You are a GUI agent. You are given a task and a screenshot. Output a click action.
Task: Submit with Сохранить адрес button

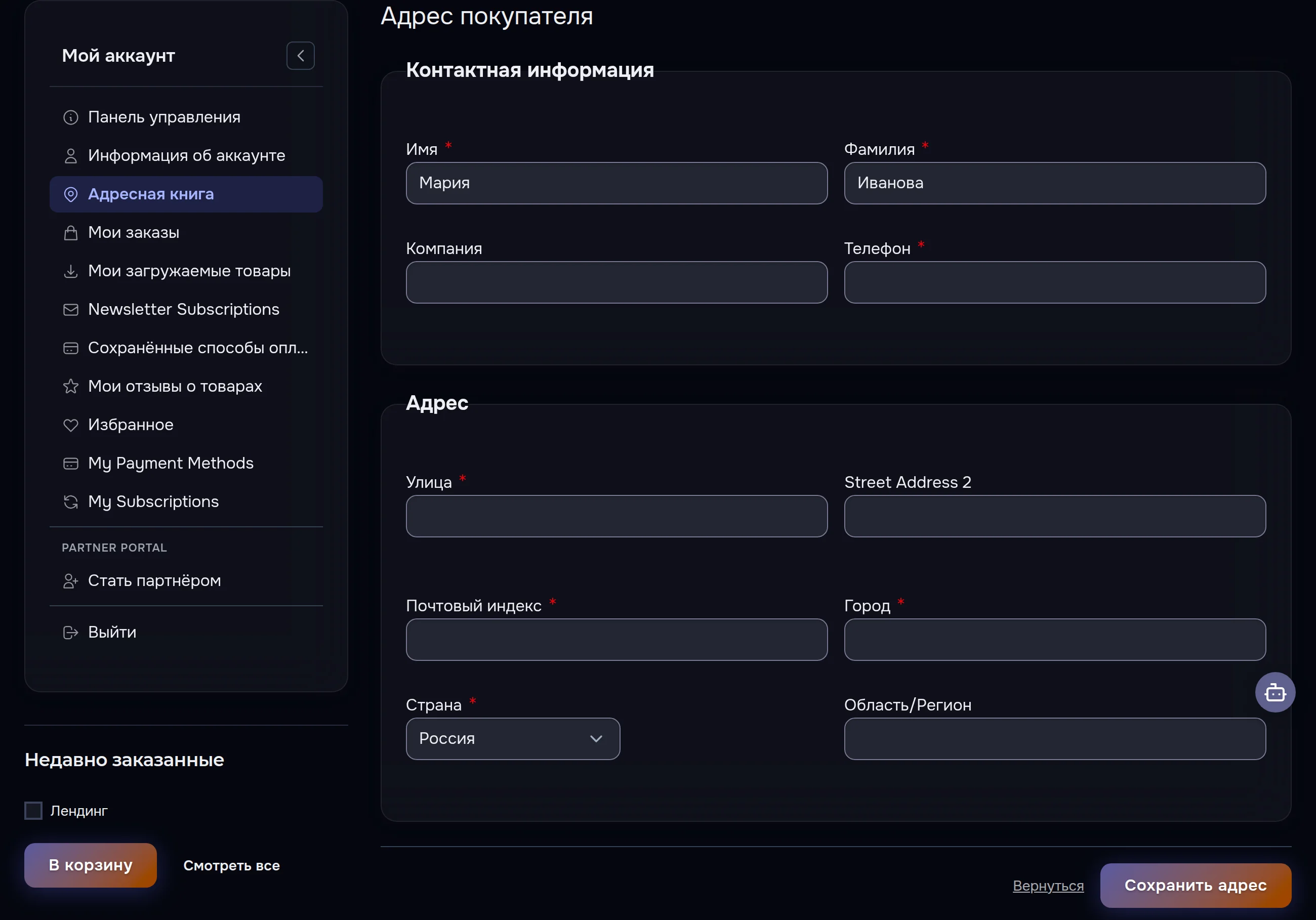(x=1195, y=886)
